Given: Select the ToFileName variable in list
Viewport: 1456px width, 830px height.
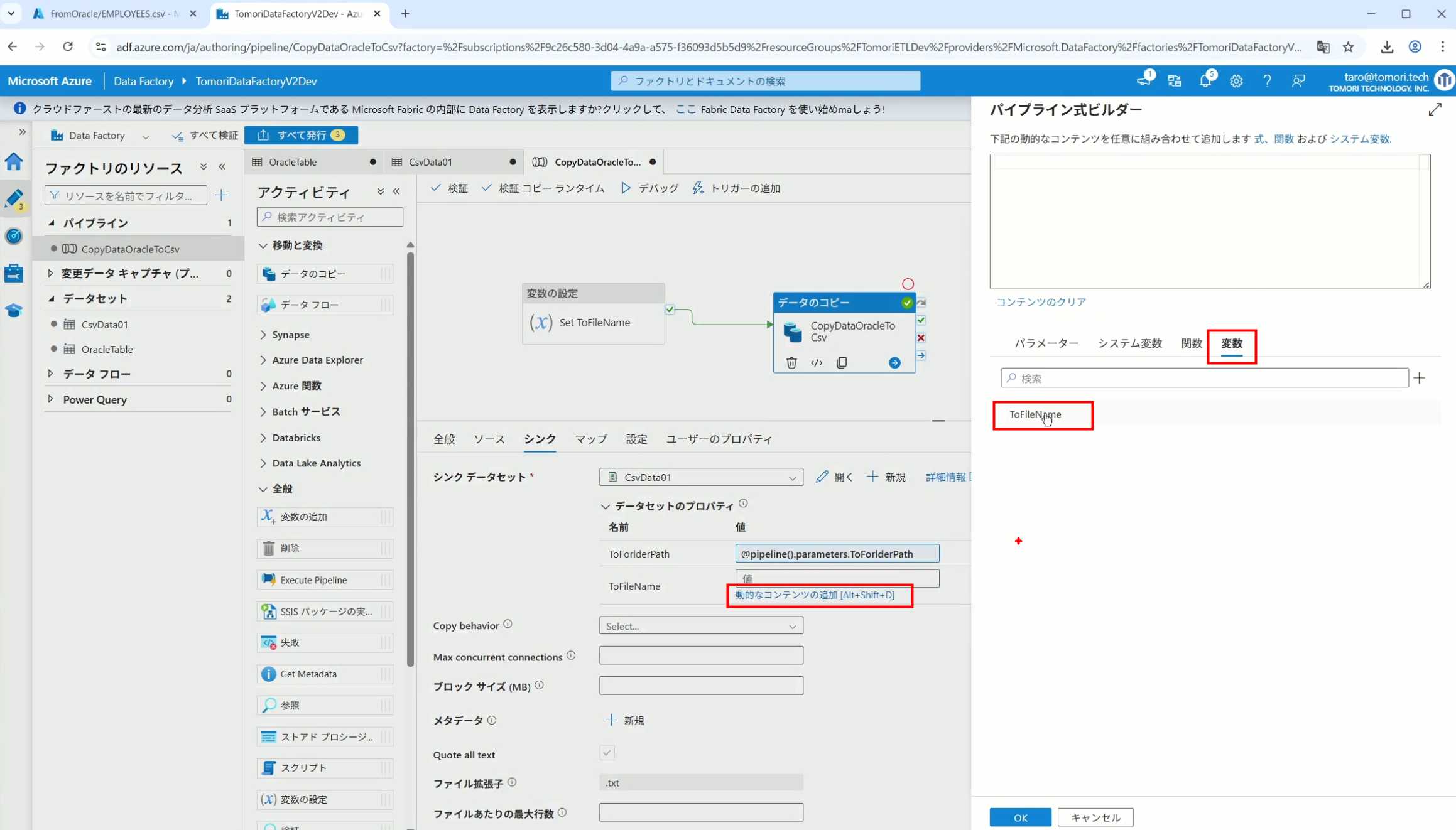Looking at the screenshot, I should (x=1035, y=414).
